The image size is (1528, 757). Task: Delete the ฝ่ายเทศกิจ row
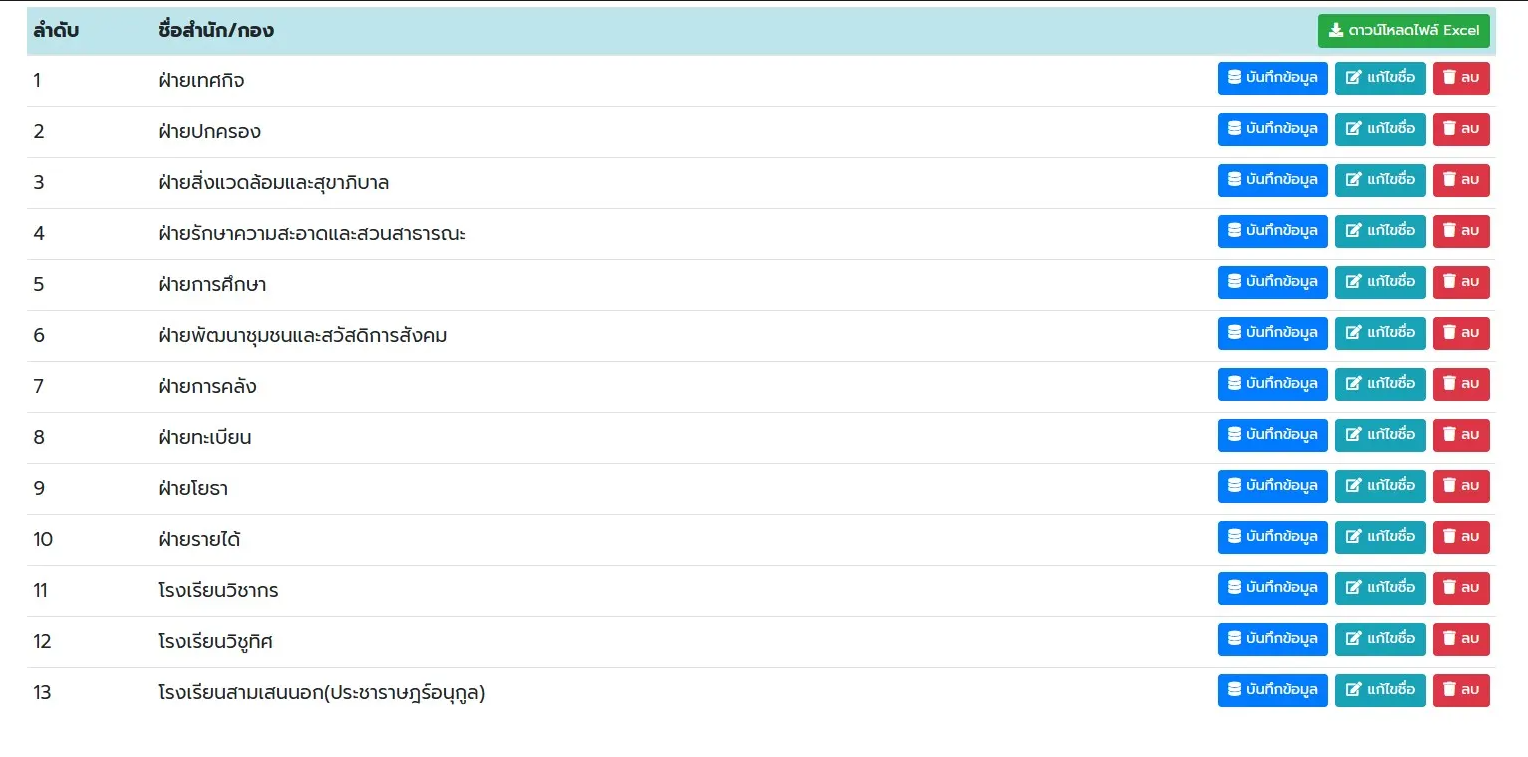coord(1461,78)
